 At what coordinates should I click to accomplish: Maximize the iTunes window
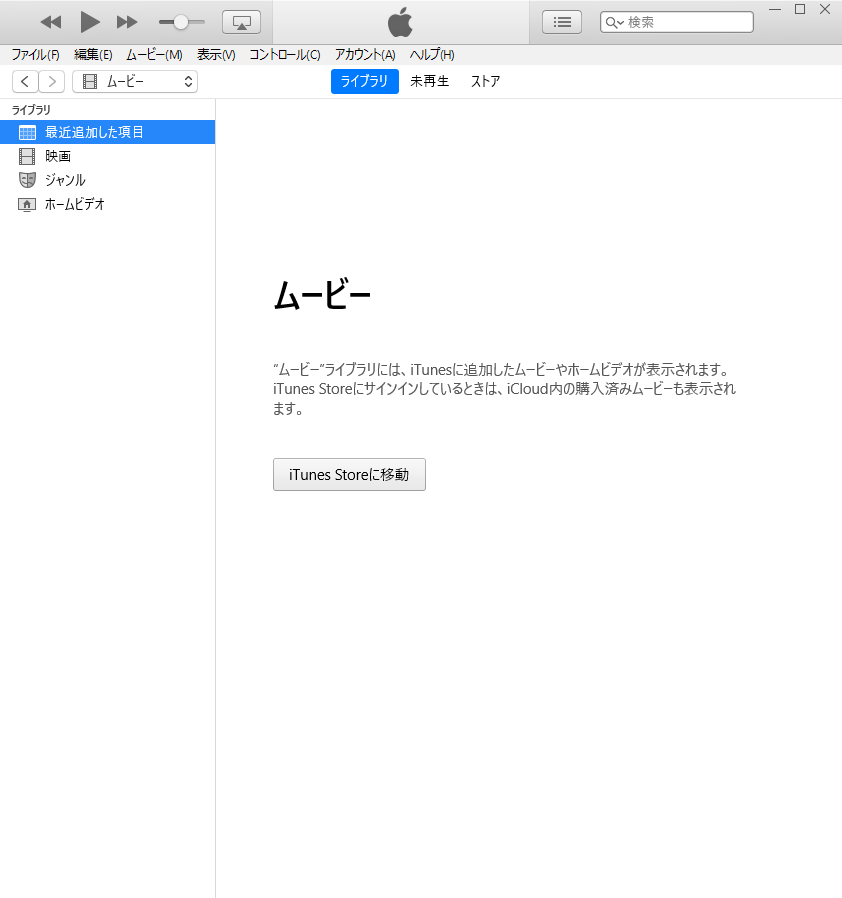coord(800,10)
